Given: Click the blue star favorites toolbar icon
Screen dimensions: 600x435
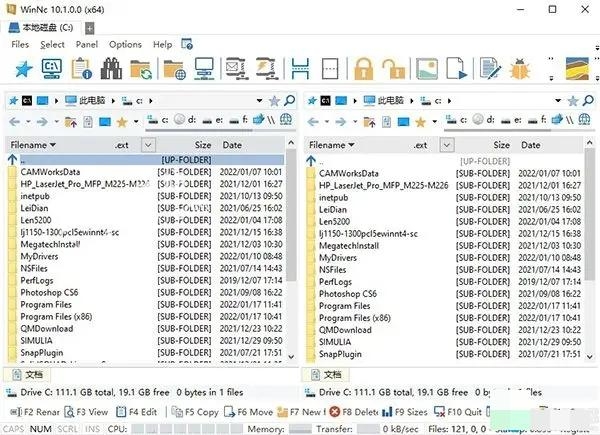Looking at the screenshot, I should tap(22, 69).
